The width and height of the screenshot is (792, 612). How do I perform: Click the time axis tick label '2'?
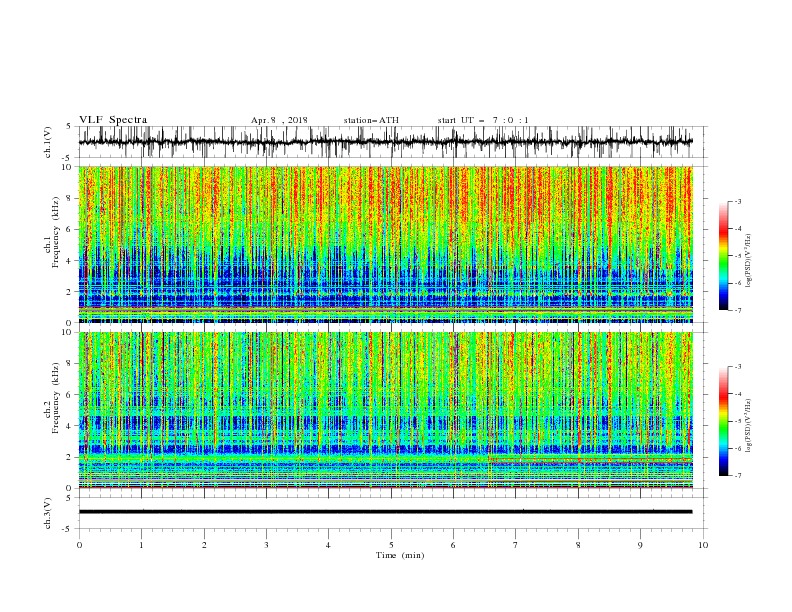click(x=204, y=545)
